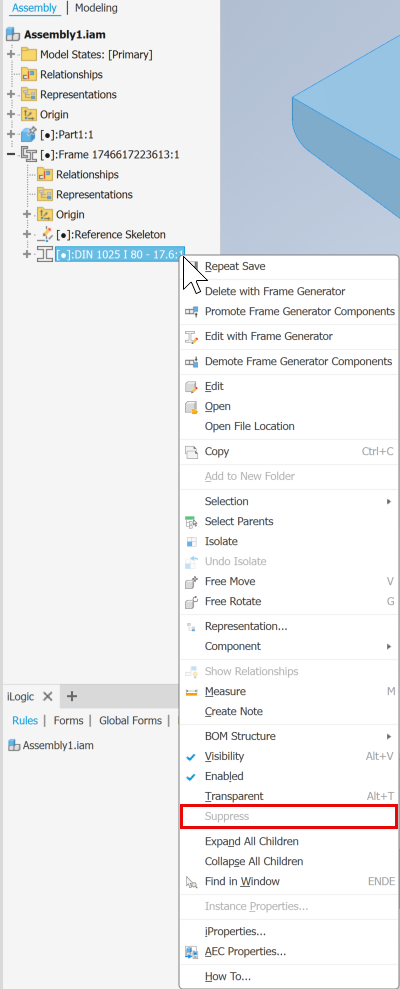Switch to the Assembly browser tab
This screenshot has height=989, width=400.
(34, 8)
